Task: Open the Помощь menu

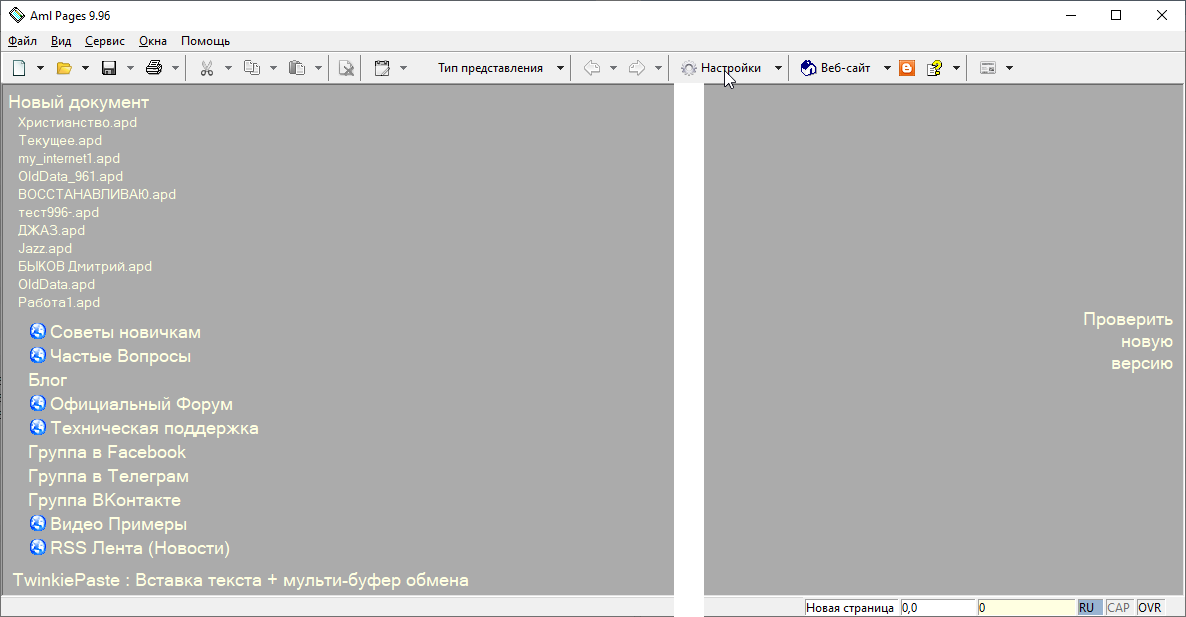Action: tap(206, 41)
